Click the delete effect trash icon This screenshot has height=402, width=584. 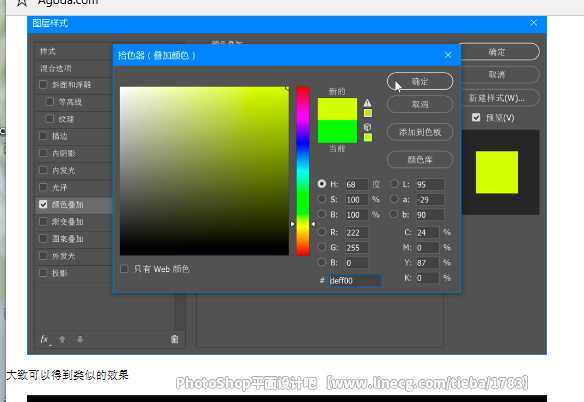[174, 339]
